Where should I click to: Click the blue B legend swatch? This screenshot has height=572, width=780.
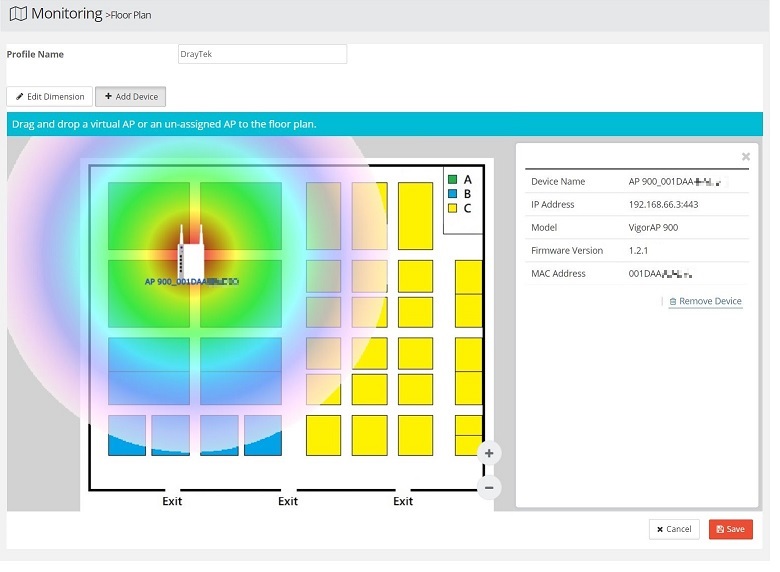click(x=452, y=193)
